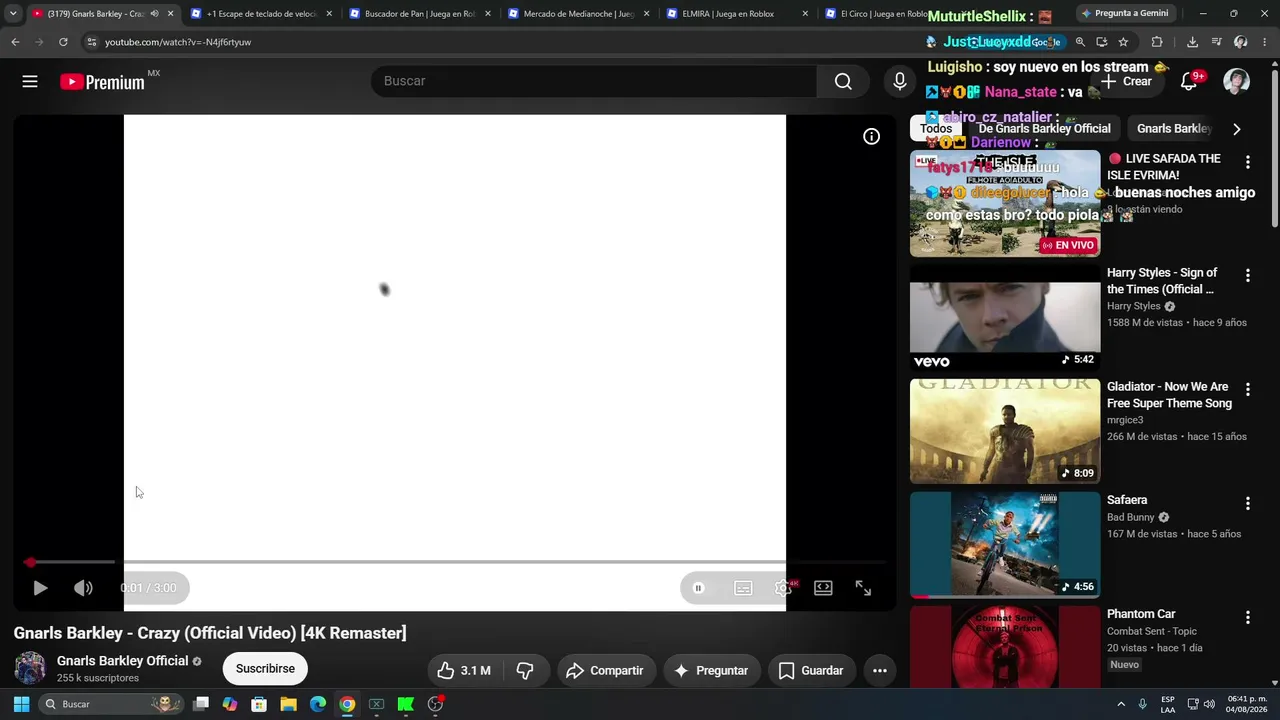Open more actions ellipsis below video
This screenshot has width=1280, height=720.
pyautogui.click(x=880, y=670)
